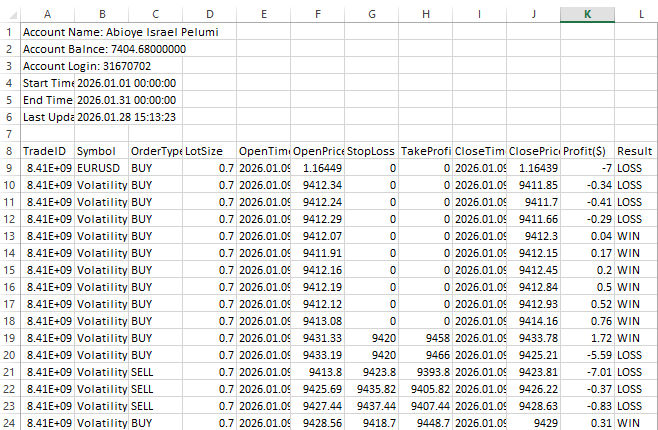Click profit cell showing -0.34
This screenshot has width=658, height=430.
[588, 185]
